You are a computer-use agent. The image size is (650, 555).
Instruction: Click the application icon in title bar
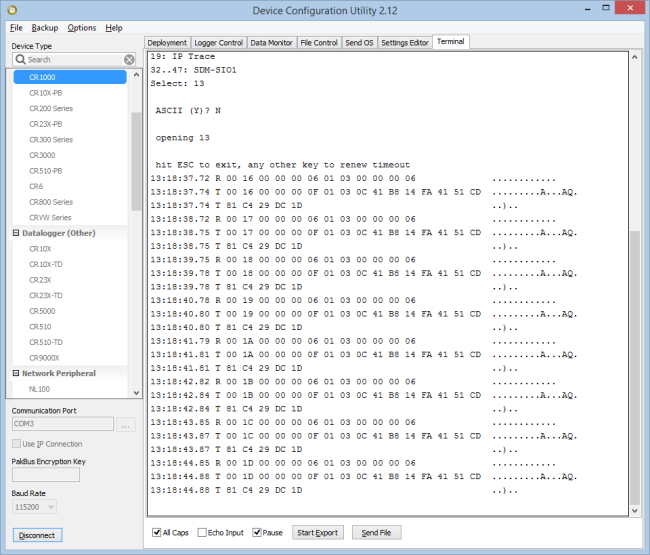coord(12,10)
